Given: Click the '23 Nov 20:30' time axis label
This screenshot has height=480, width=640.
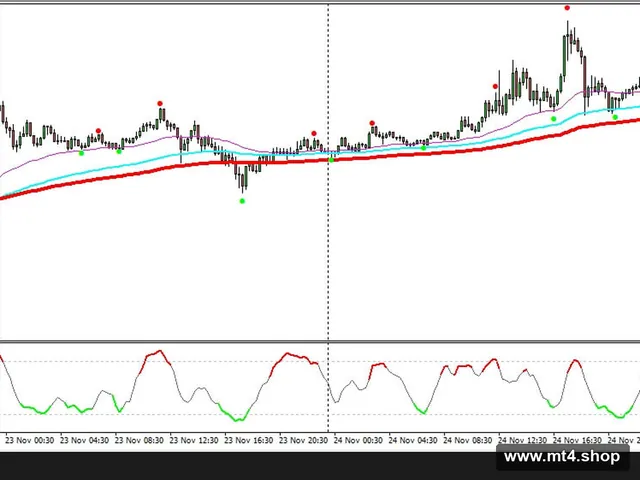Looking at the screenshot, I should coord(304,441).
